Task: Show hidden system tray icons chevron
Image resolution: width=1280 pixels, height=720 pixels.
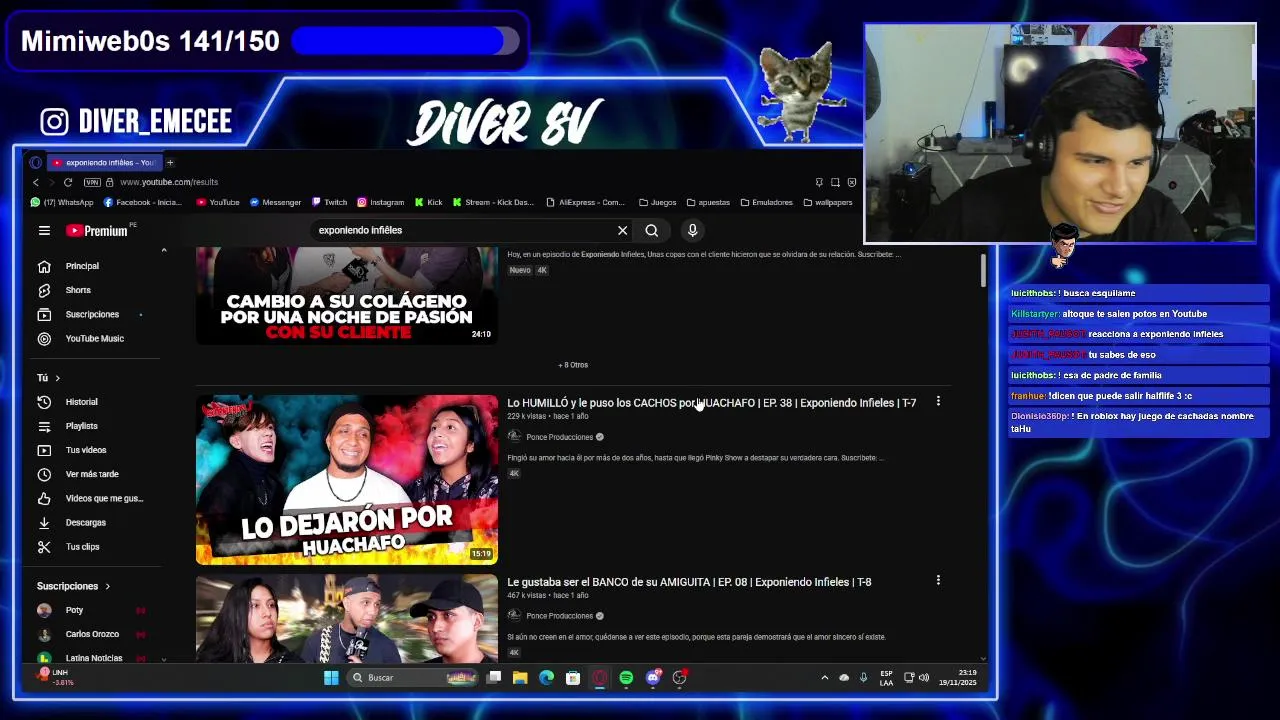Action: point(824,678)
